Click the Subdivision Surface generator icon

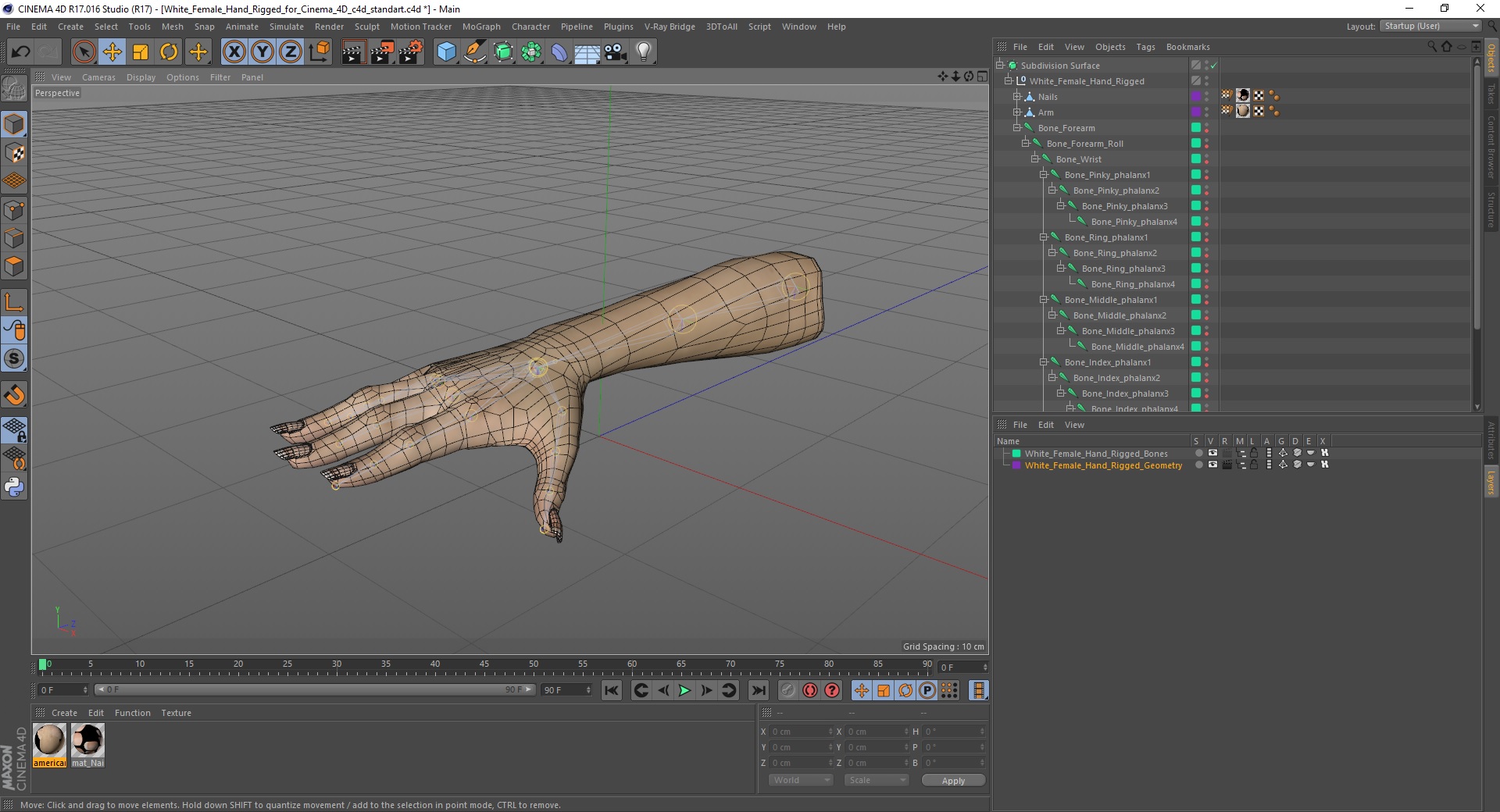point(503,52)
